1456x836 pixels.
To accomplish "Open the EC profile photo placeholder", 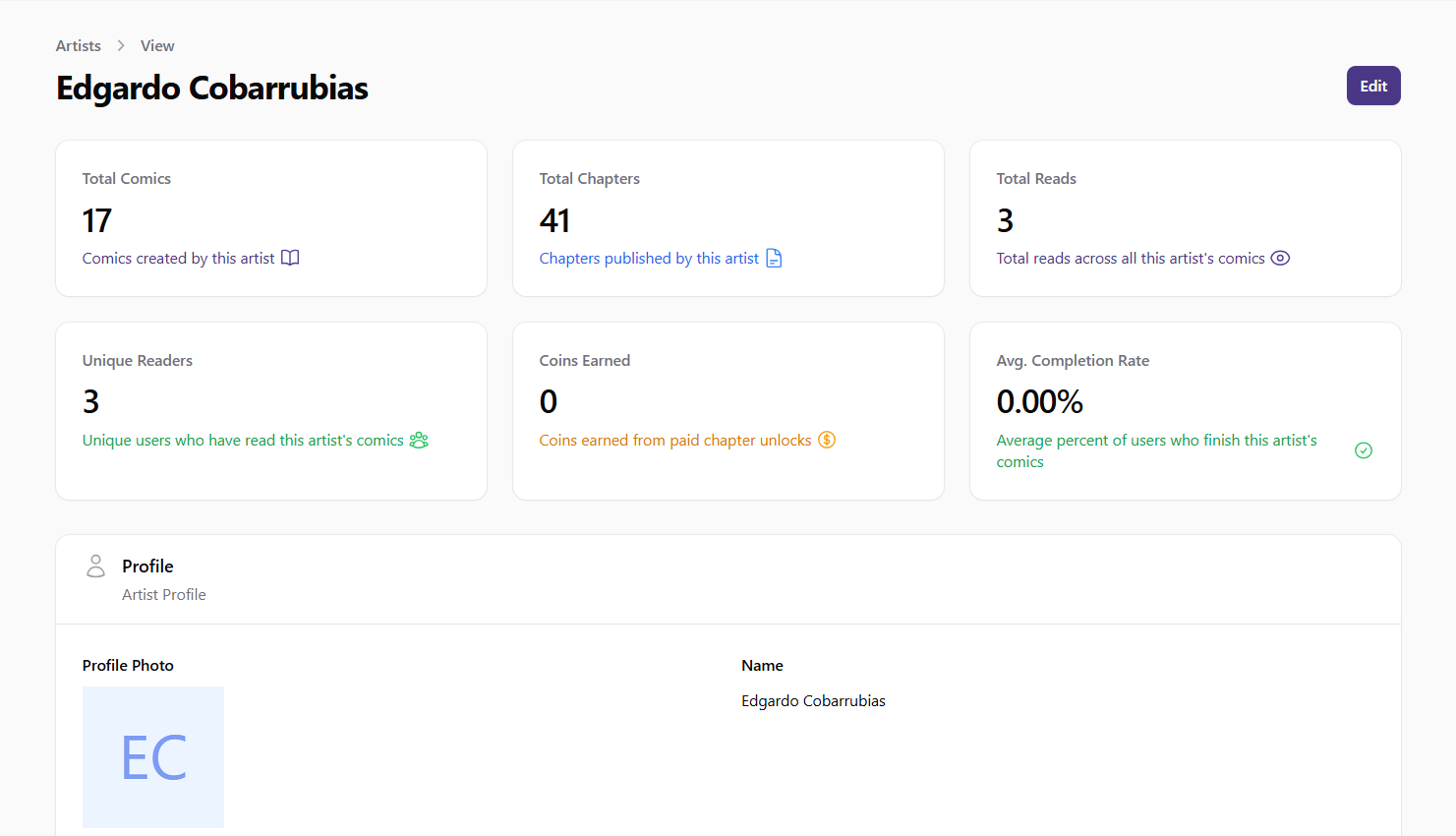I will 153,756.
